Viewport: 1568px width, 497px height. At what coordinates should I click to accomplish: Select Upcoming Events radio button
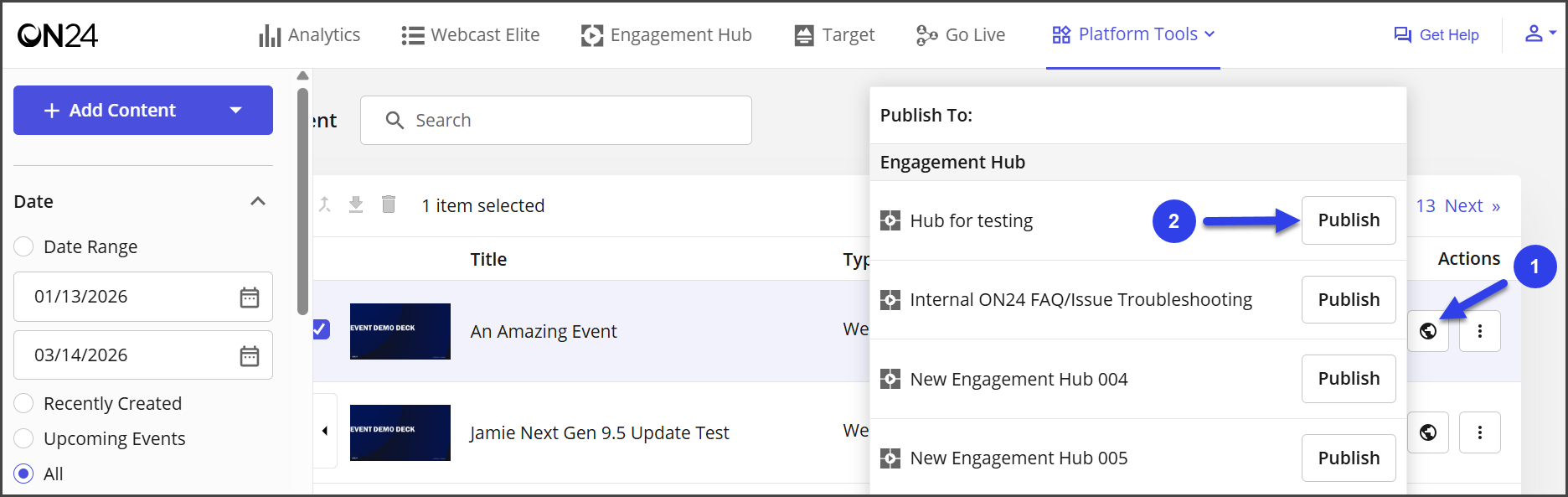pyautogui.click(x=24, y=438)
